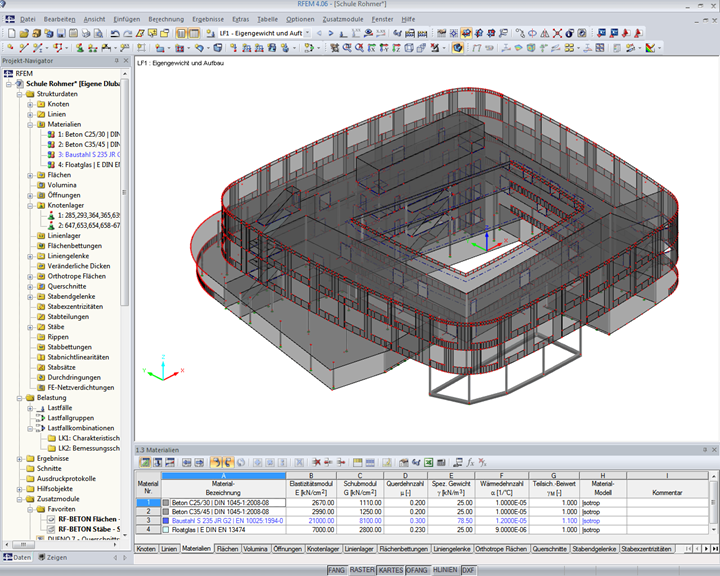Toggle OFANG object snap in status bar
720x576 pixels.
point(417,570)
